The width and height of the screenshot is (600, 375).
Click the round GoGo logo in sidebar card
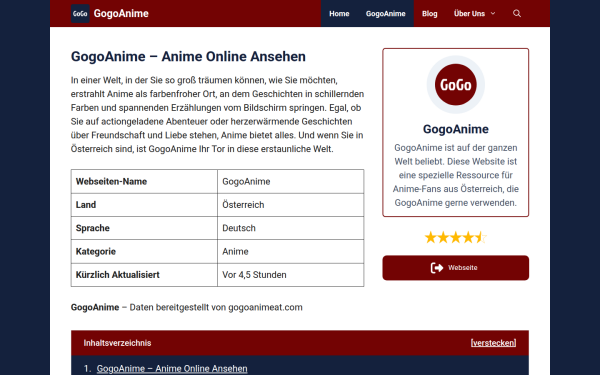coord(455,85)
